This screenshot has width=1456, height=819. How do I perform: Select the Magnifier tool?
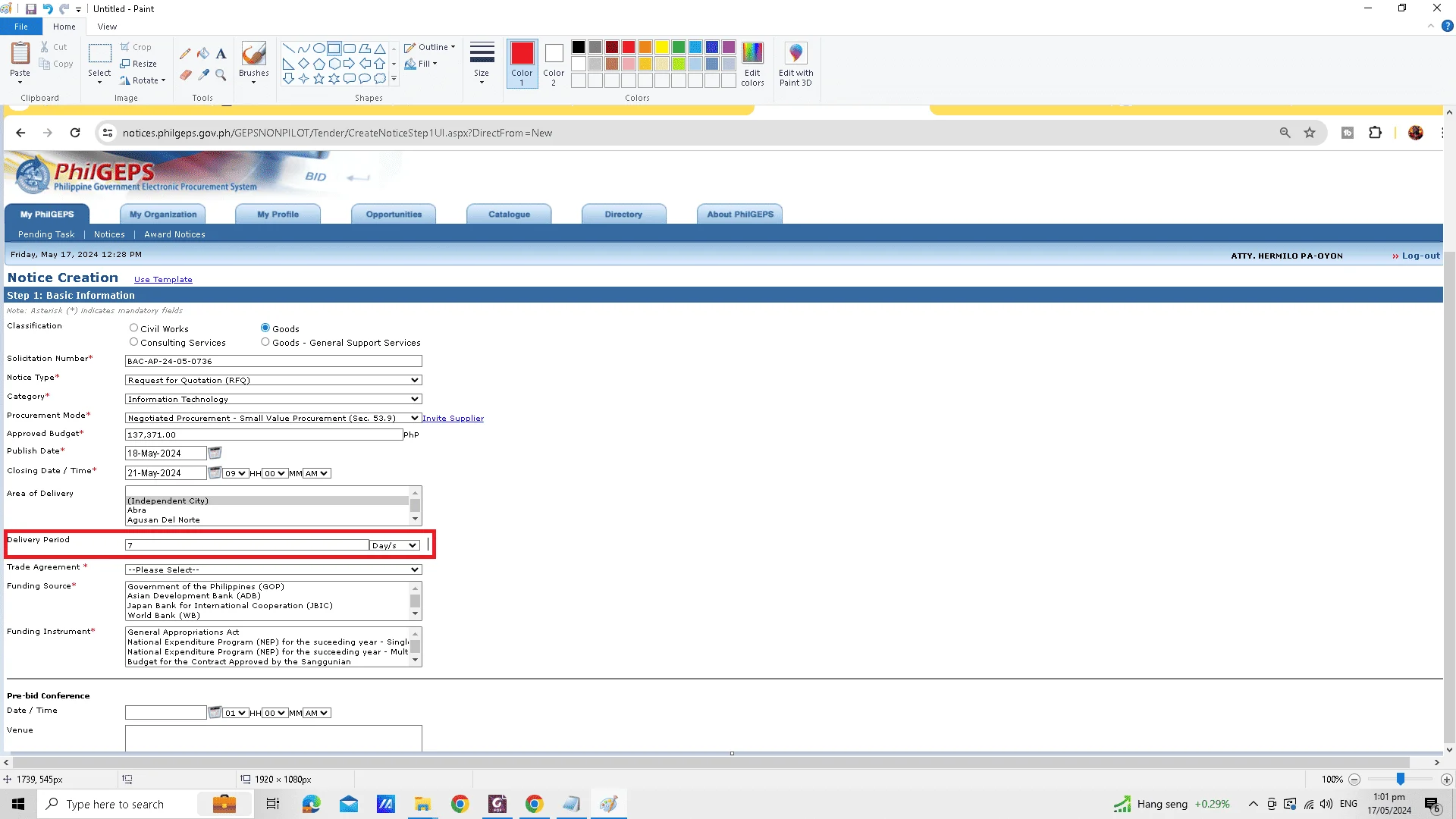[221, 75]
